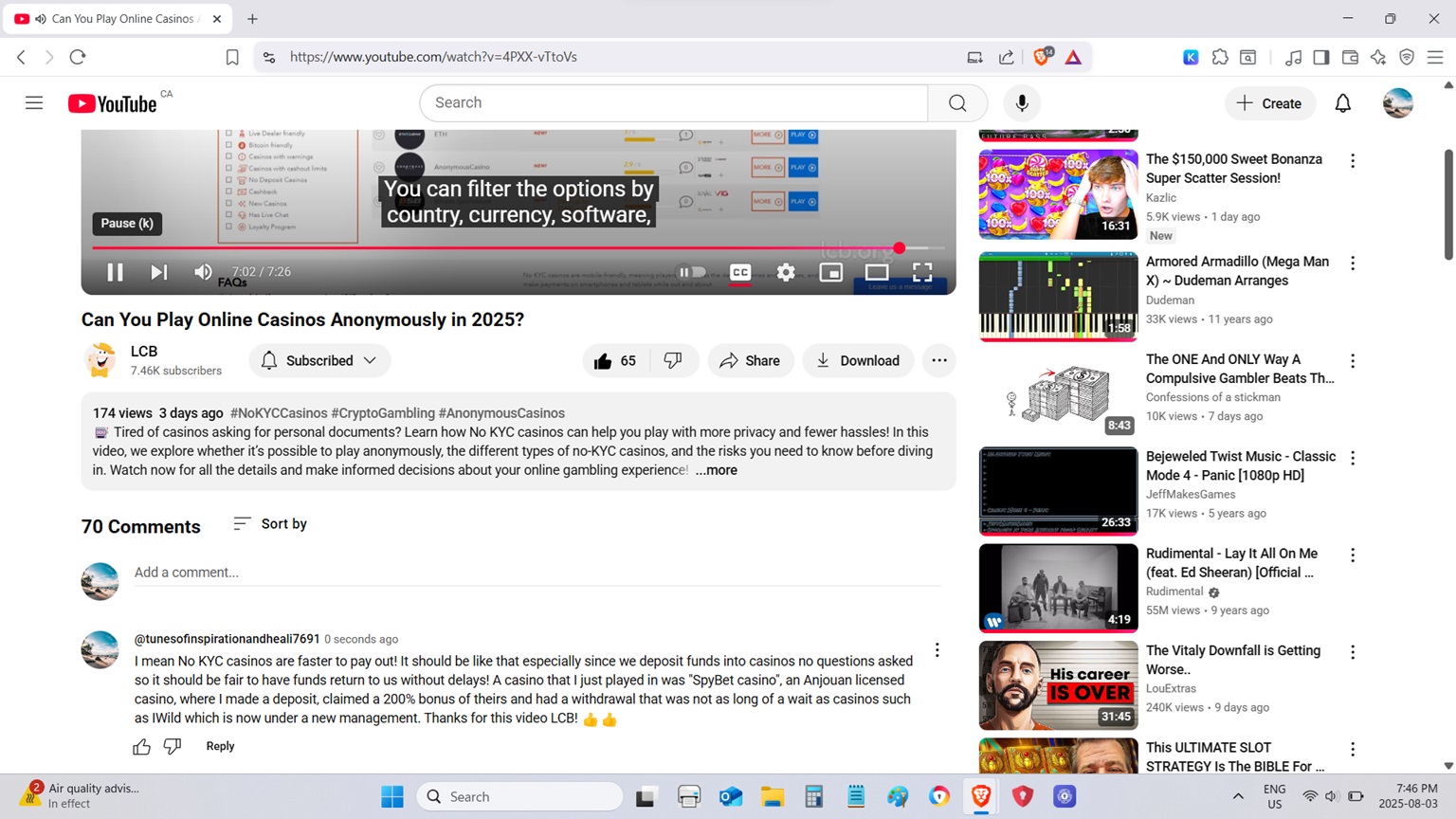Click the red video progress bar scrubber
Image resolution: width=1456 pixels, height=819 pixels.
(899, 248)
